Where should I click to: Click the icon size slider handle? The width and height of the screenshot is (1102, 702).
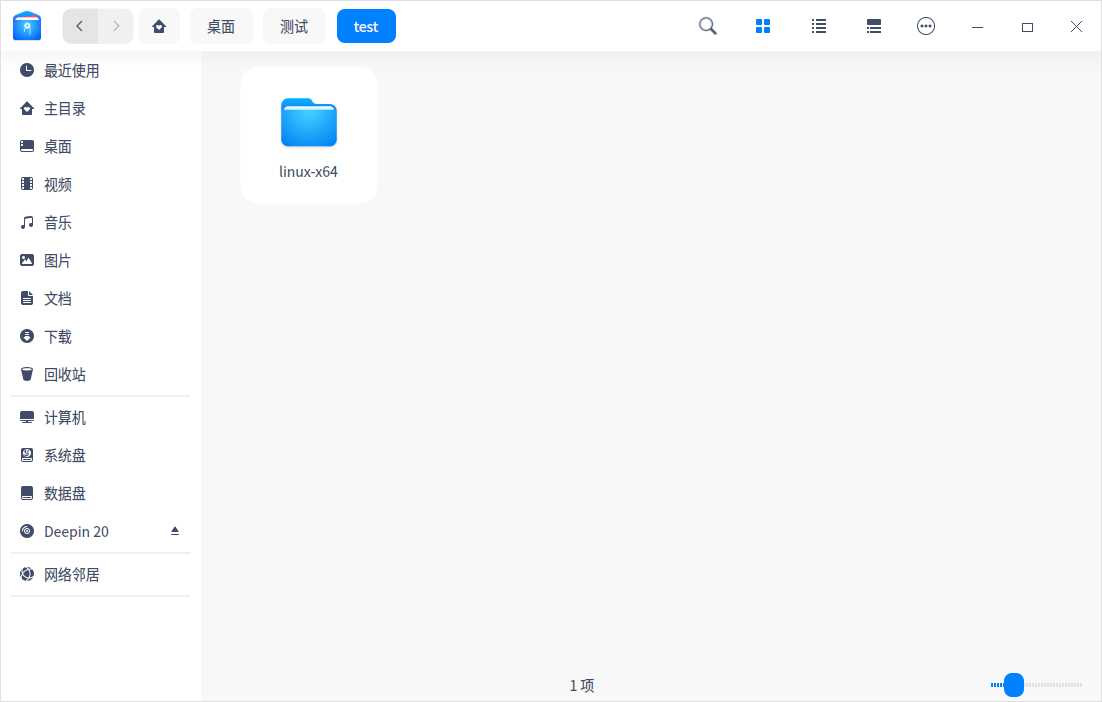(x=1013, y=684)
